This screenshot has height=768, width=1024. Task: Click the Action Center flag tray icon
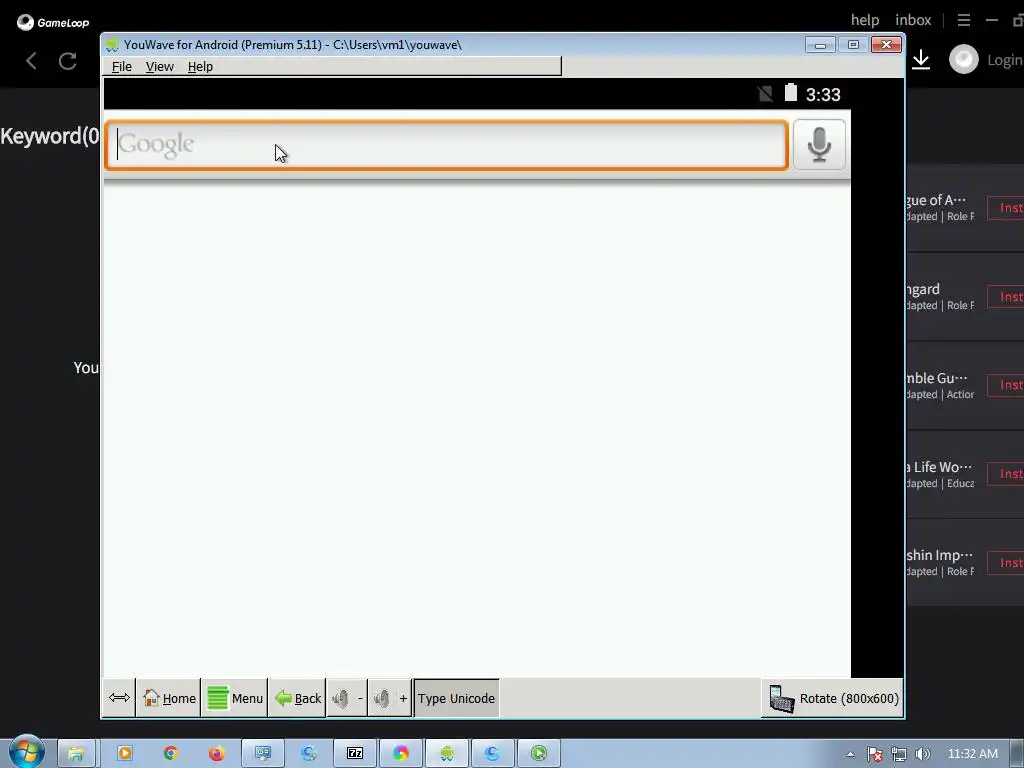click(x=874, y=754)
